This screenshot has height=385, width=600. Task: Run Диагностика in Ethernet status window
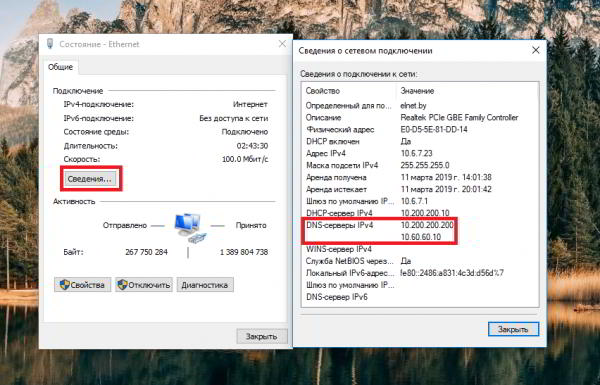[x=205, y=285]
